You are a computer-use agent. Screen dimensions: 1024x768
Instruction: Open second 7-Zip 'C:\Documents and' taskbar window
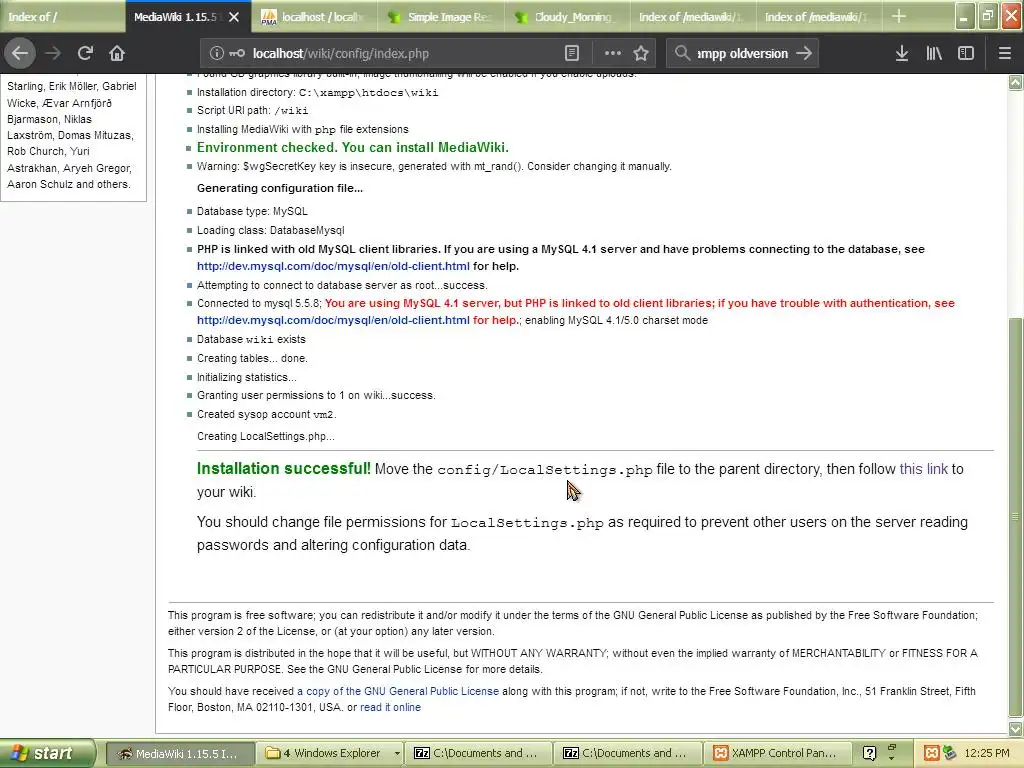(627, 753)
